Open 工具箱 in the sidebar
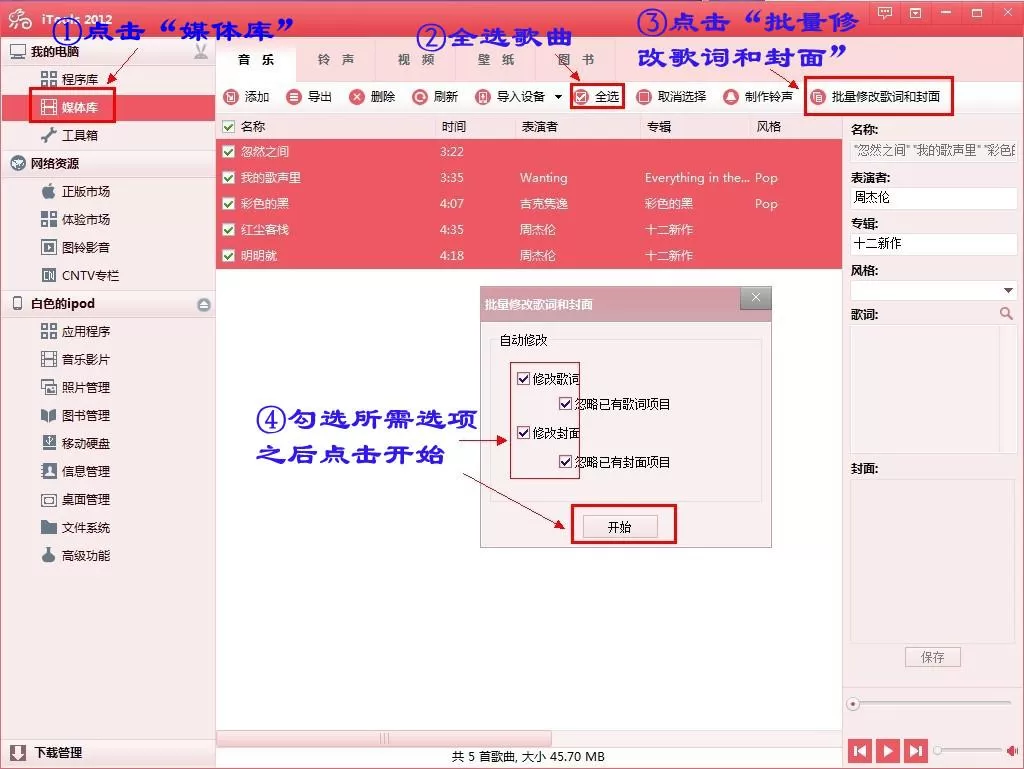Viewport: 1024px width, 769px height. coord(70,135)
